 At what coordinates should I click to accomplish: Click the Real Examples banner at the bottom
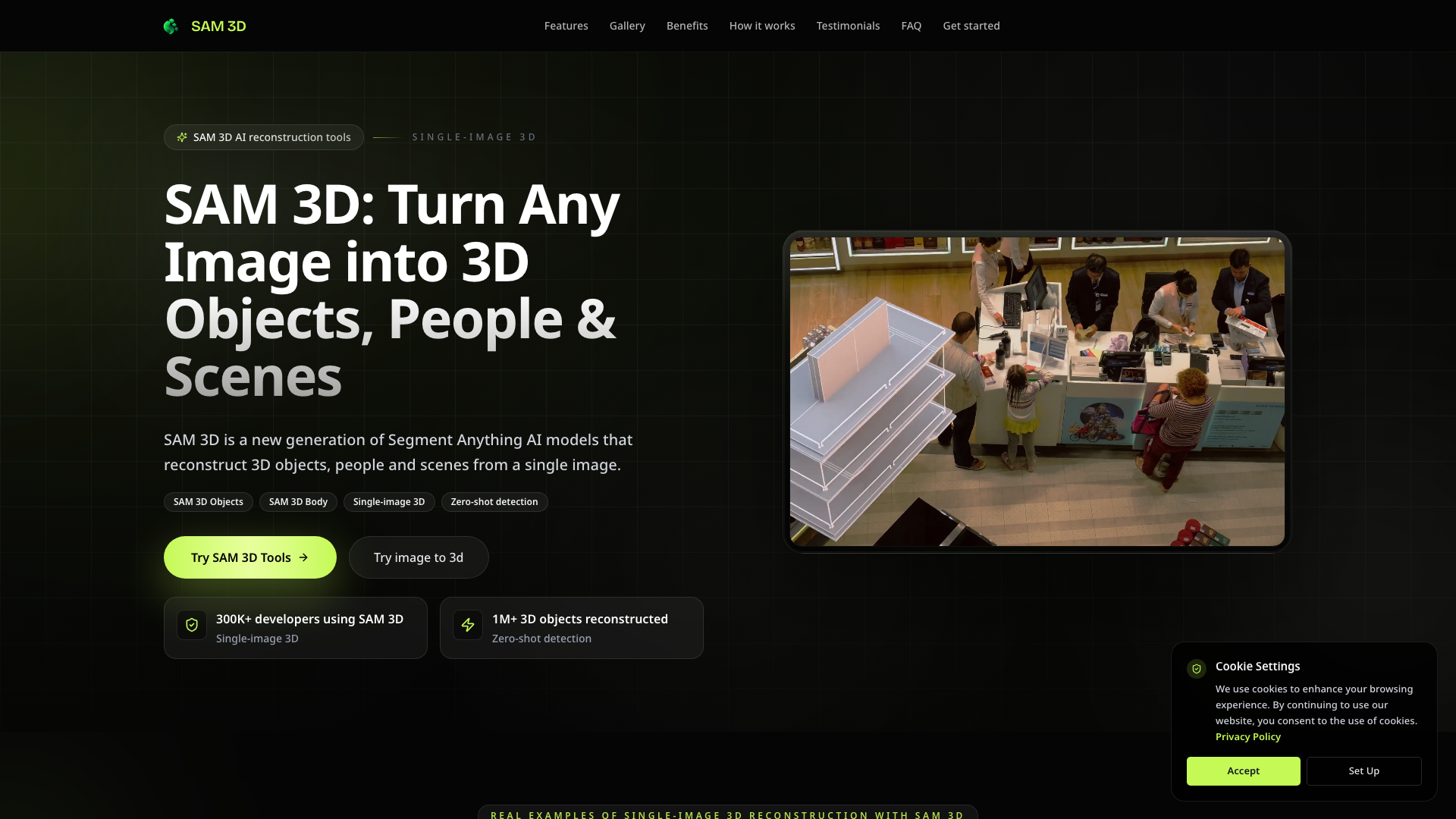click(727, 813)
